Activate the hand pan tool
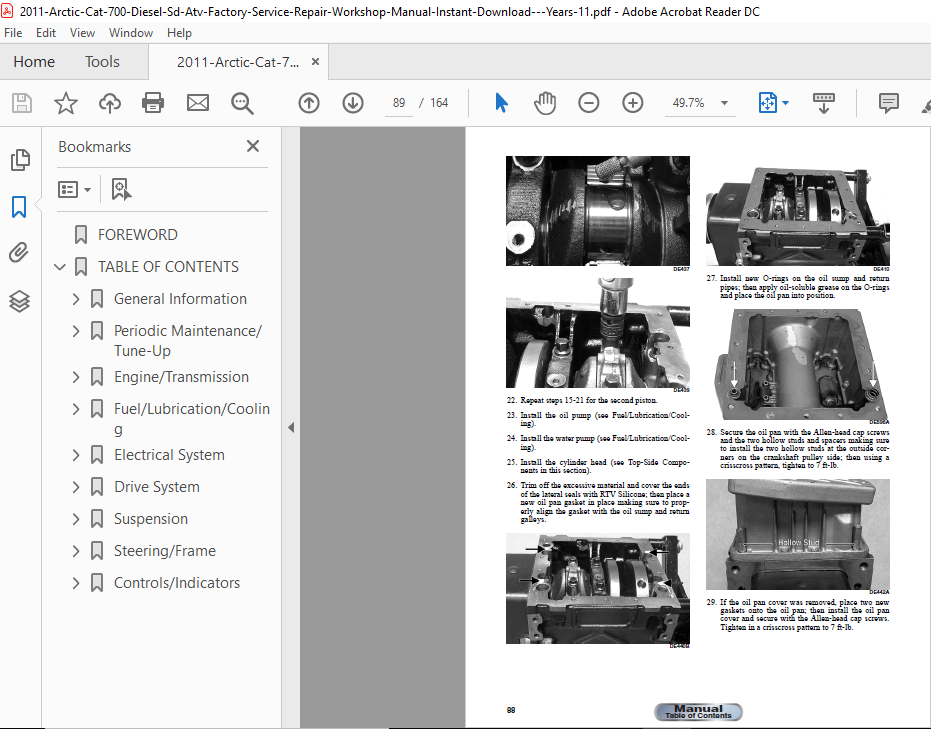The width and height of the screenshot is (931, 729). click(544, 103)
